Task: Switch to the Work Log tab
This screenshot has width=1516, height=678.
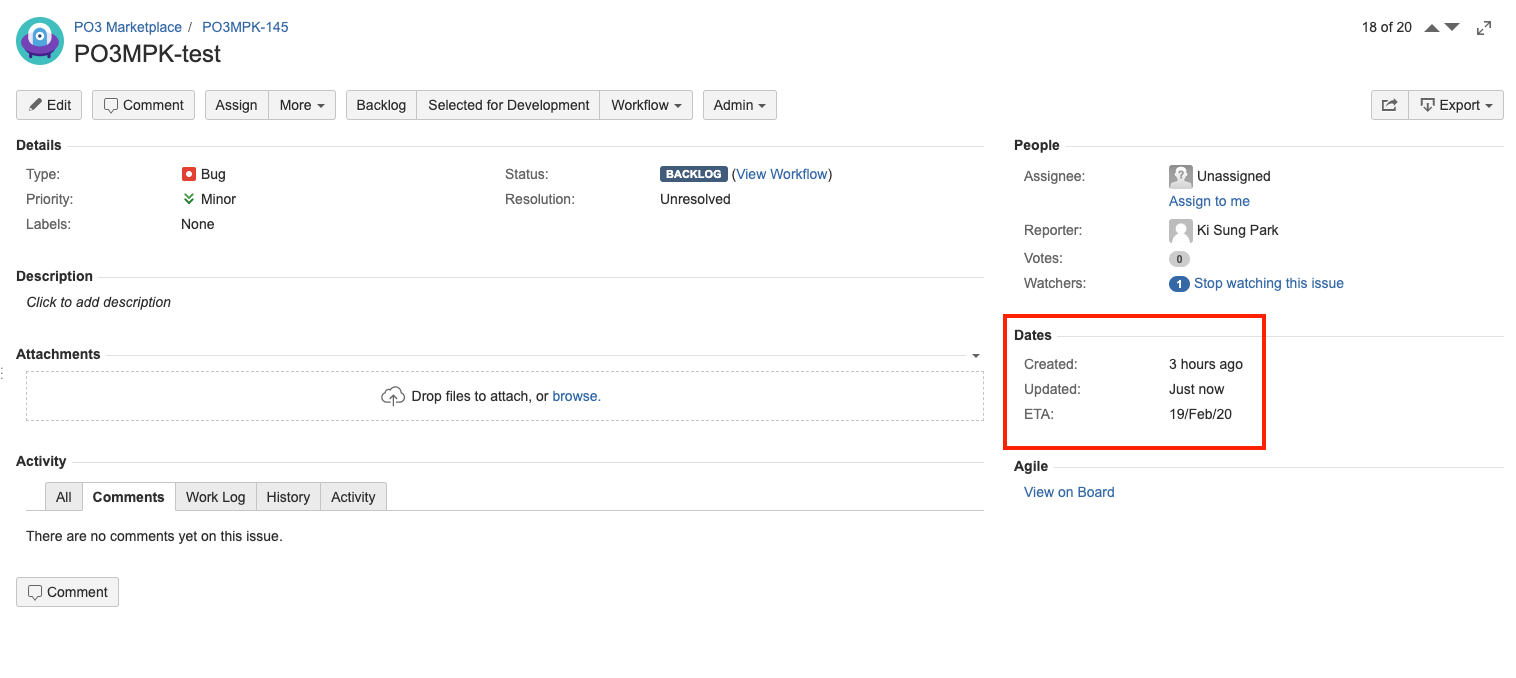Action: [x=215, y=497]
